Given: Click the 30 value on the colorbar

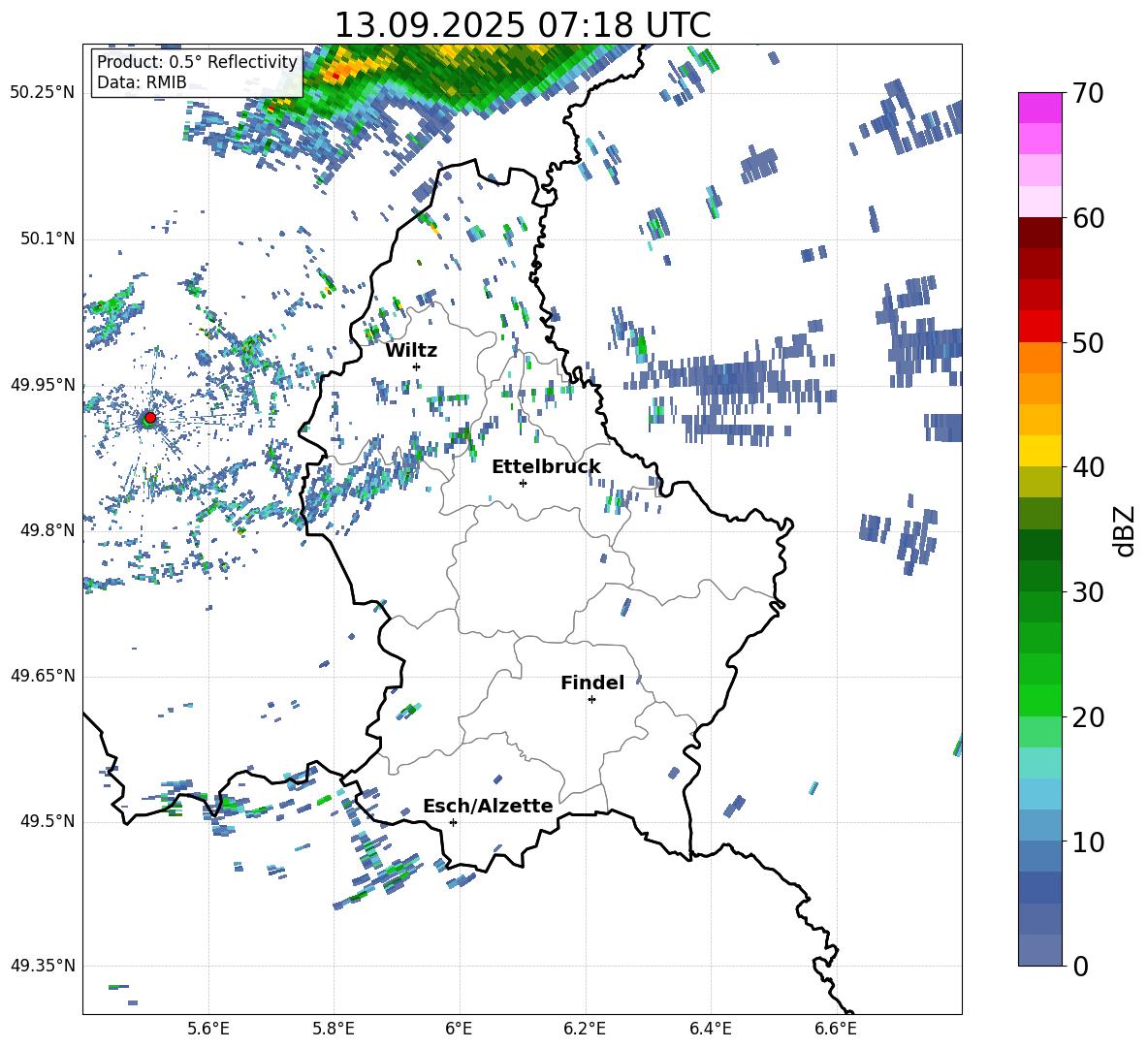Looking at the screenshot, I should (1088, 592).
